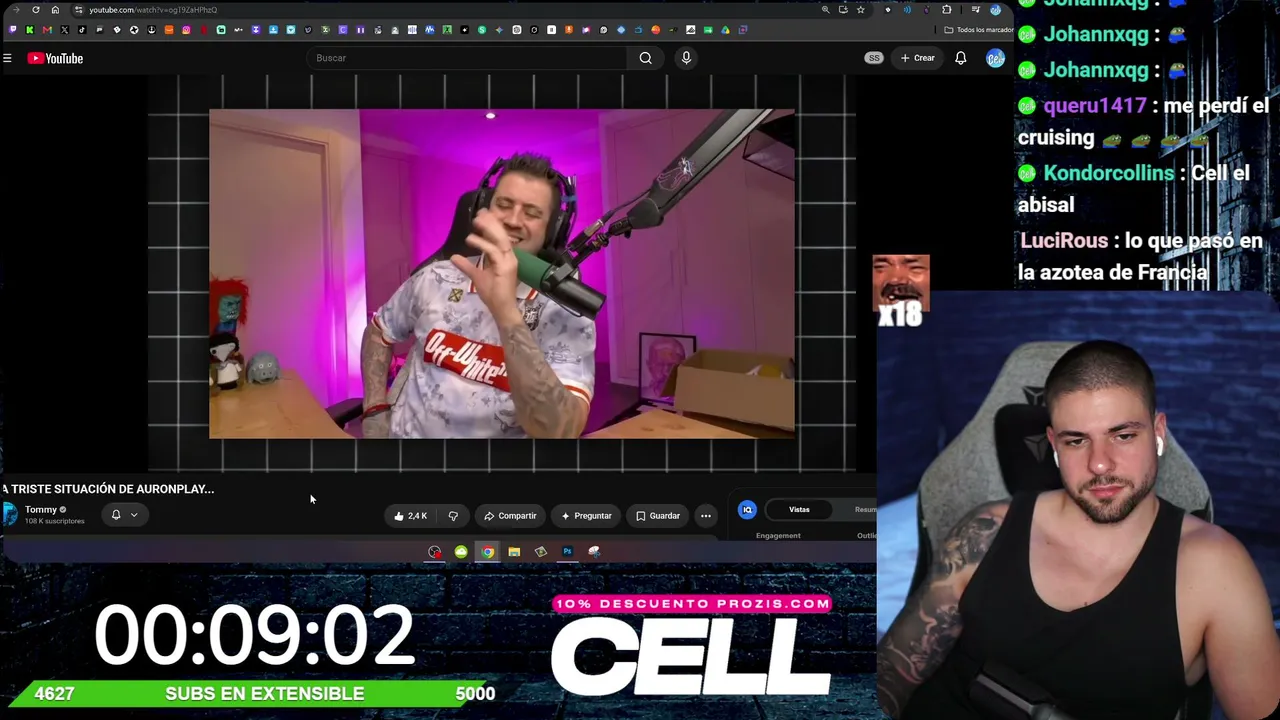This screenshot has width=1280, height=720.
Task: Open the browser home page icon
Action: point(55,10)
